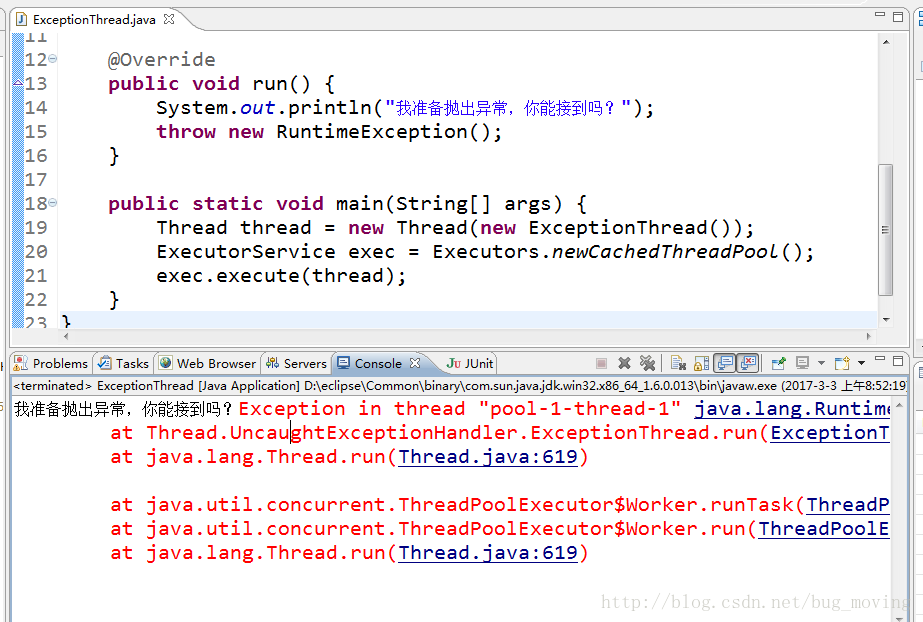Image resolution: width=923 pixels, height=622 pixels.
Task: Click 'public void run()' on line 13
Action: point(210,84)
